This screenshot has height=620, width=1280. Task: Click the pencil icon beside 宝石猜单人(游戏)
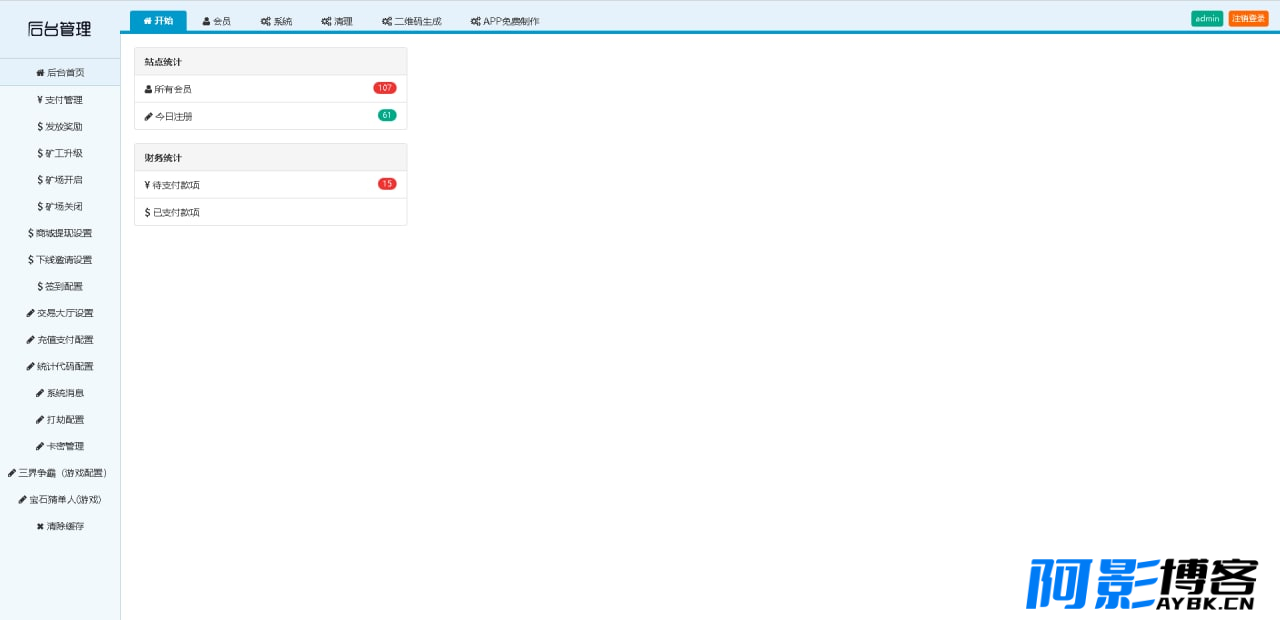coord(22,499)
